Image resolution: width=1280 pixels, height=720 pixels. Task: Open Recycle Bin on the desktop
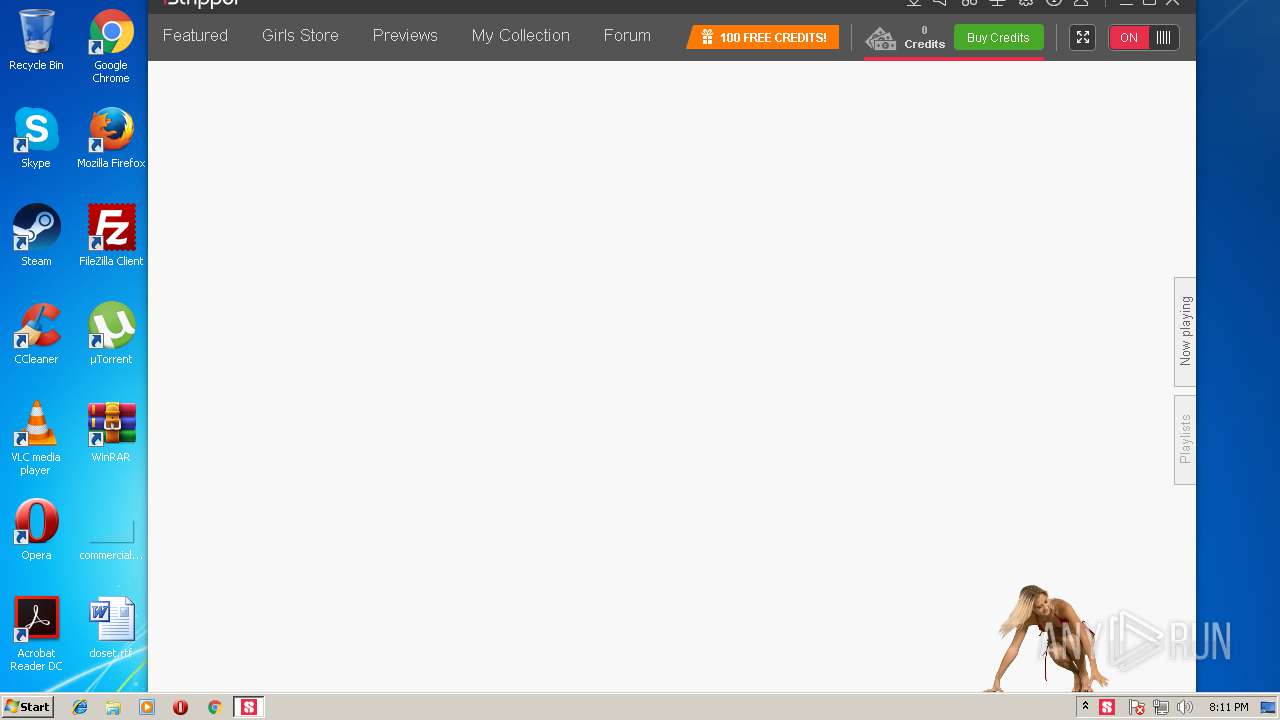click(36, 40)
